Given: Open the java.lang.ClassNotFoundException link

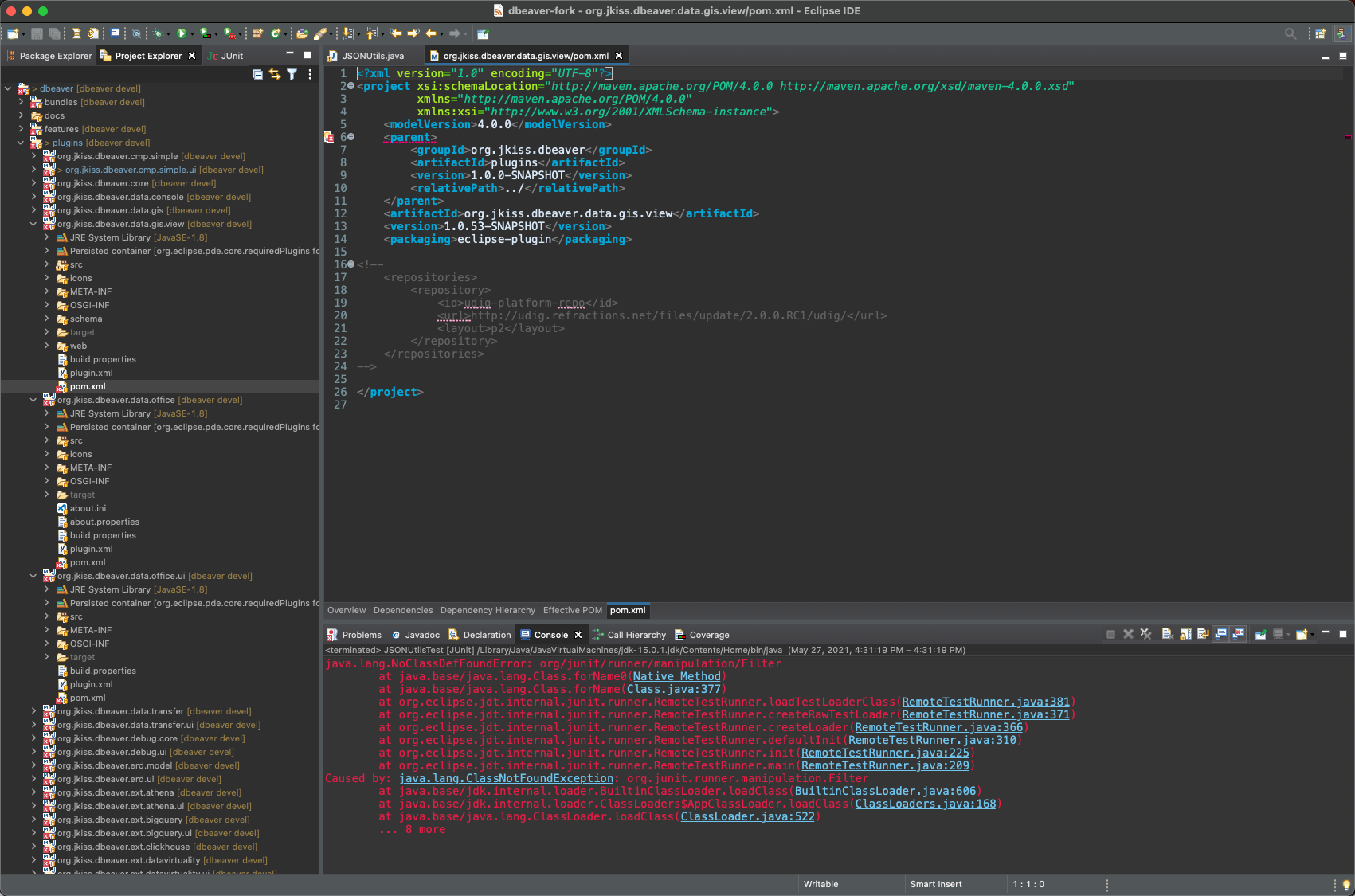Looking at the screenshot, I should coord(506,778).
